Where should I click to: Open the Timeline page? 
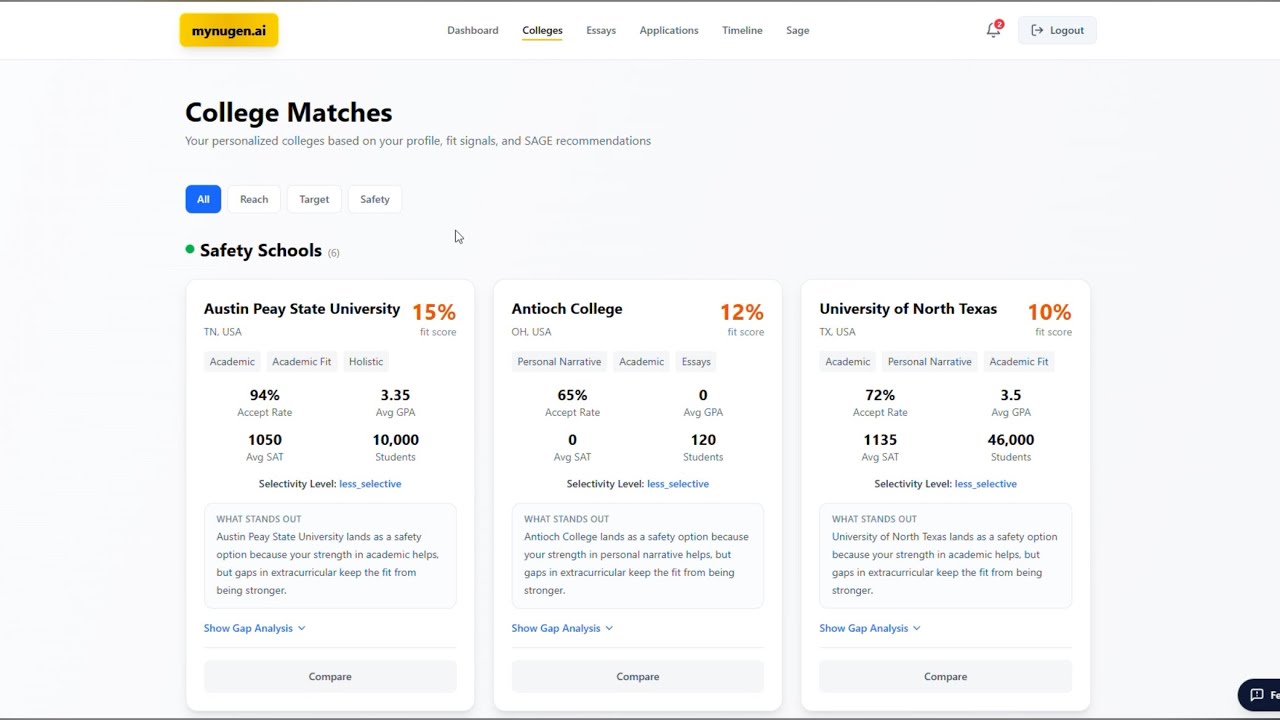point(742,30)
